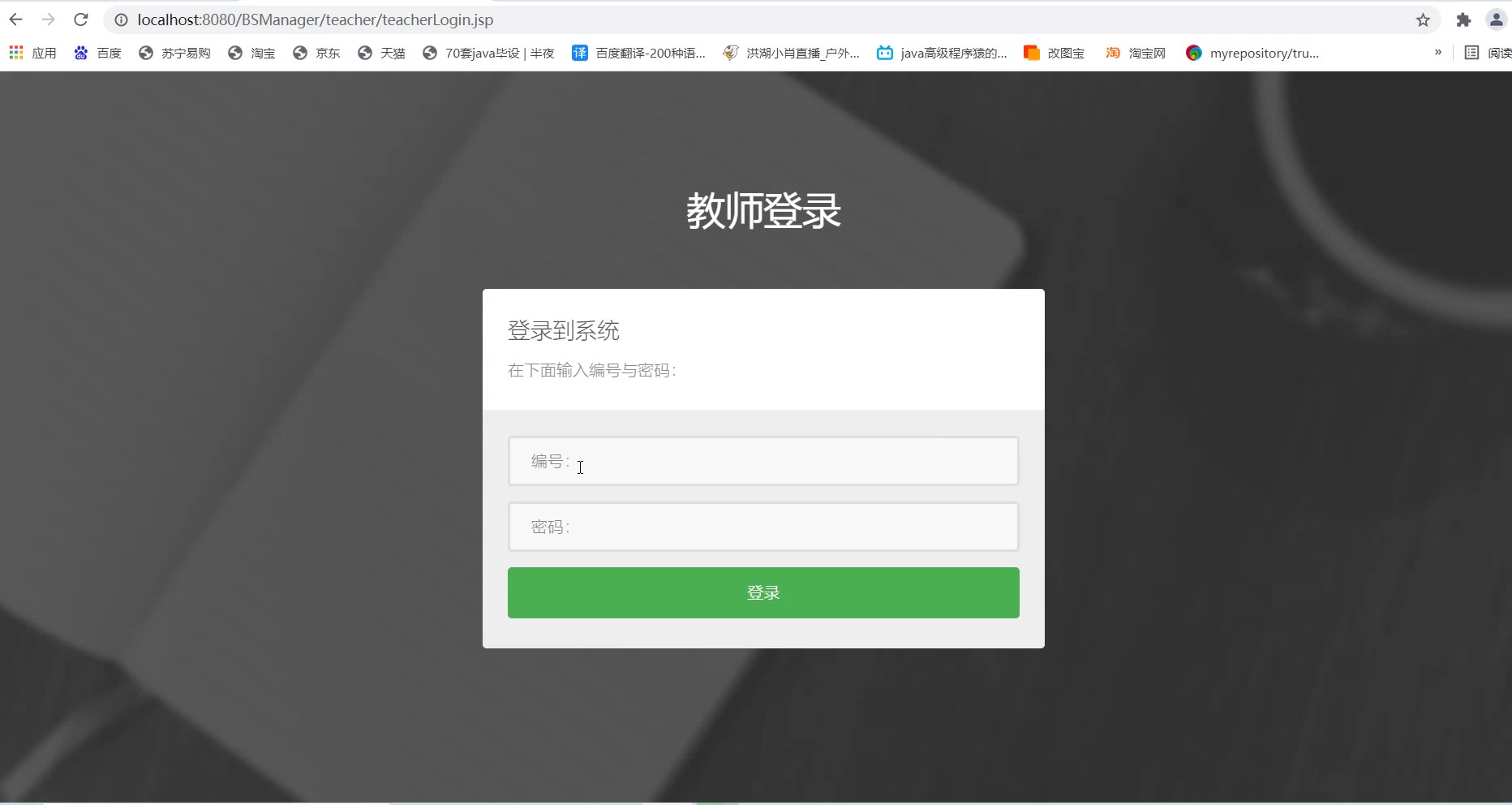Expand hidden bookmarks with chevron
The height and width of the screenshot is (805, 1512).
pos(1438,52)
